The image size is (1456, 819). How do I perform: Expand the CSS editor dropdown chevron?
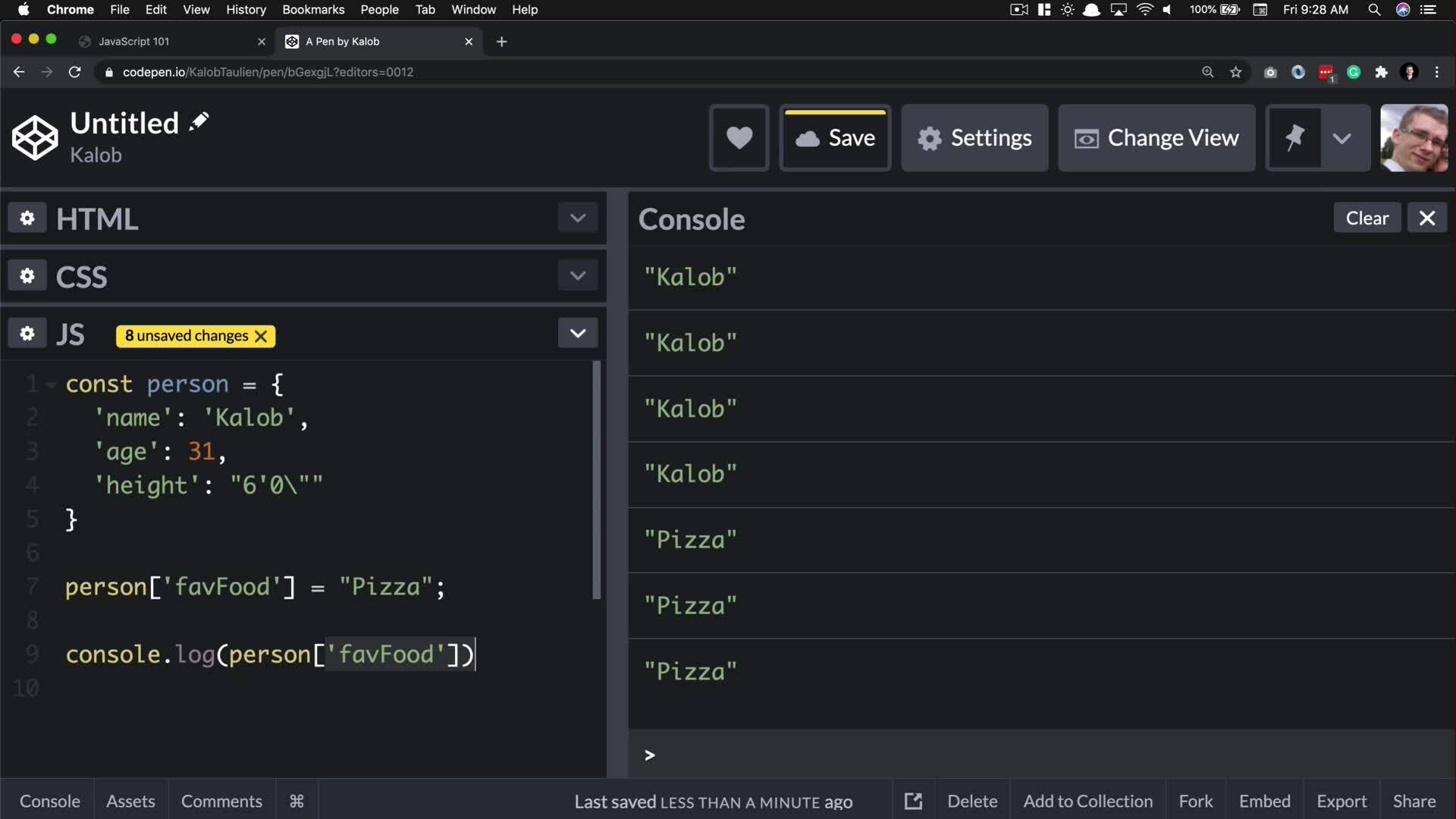(577, 276)
